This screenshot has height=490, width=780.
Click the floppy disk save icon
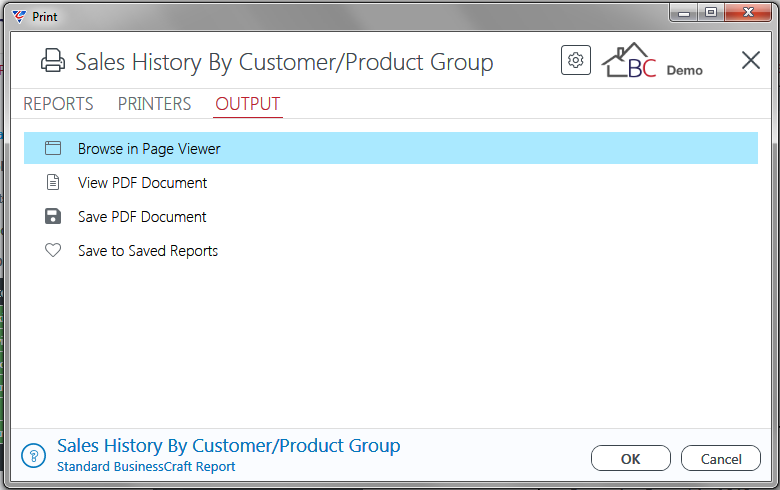coord(53,216)
